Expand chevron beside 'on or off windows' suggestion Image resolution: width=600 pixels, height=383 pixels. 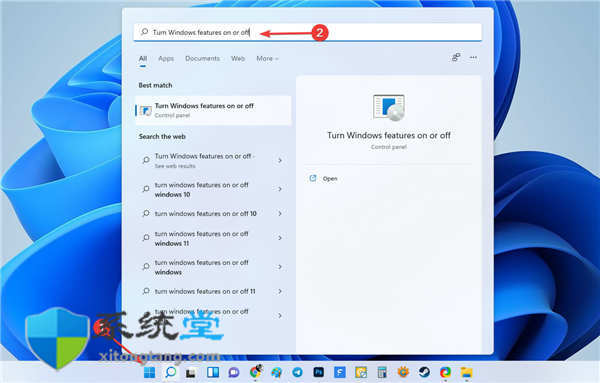click(280, 267)
